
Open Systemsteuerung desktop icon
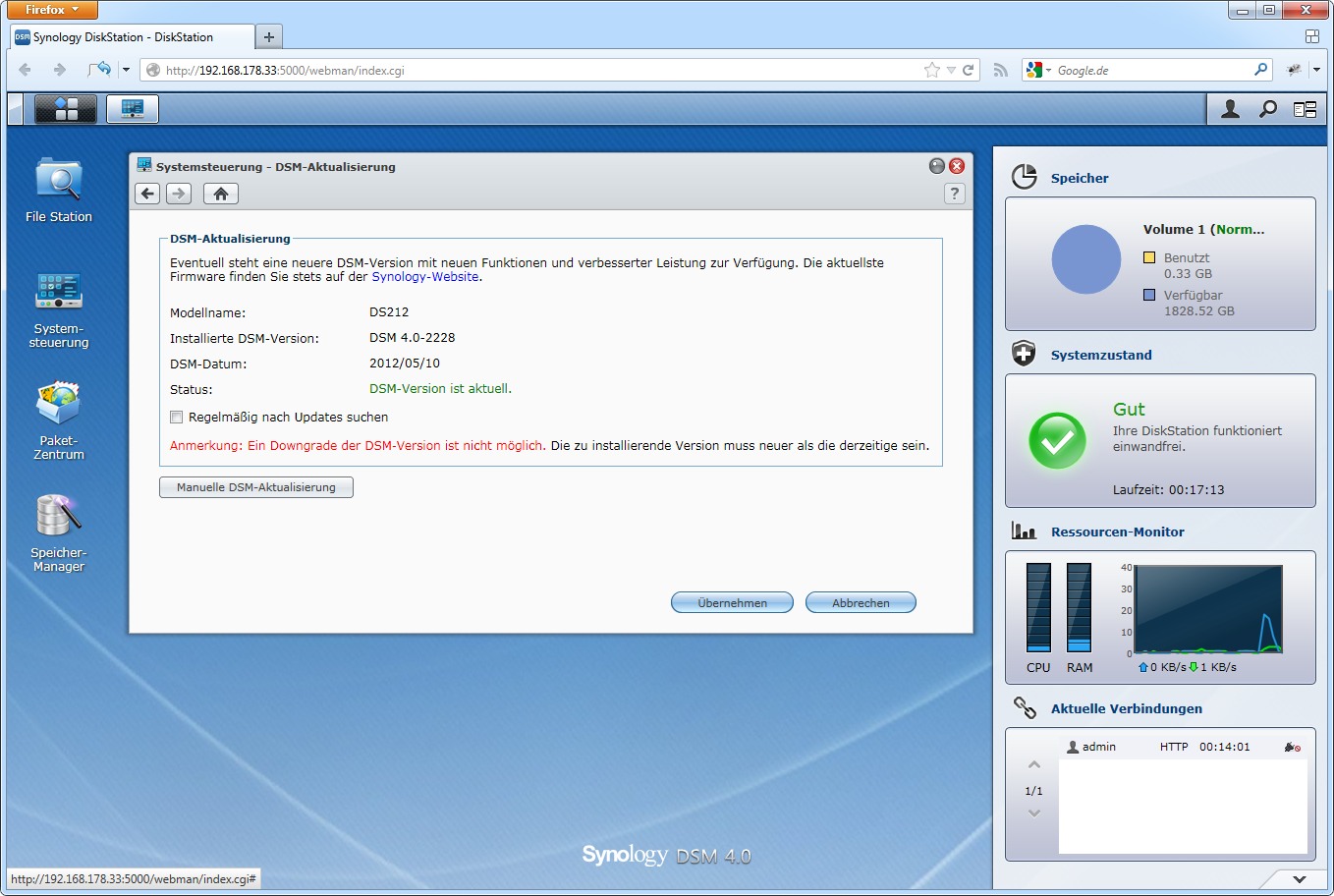coord(59,308)
